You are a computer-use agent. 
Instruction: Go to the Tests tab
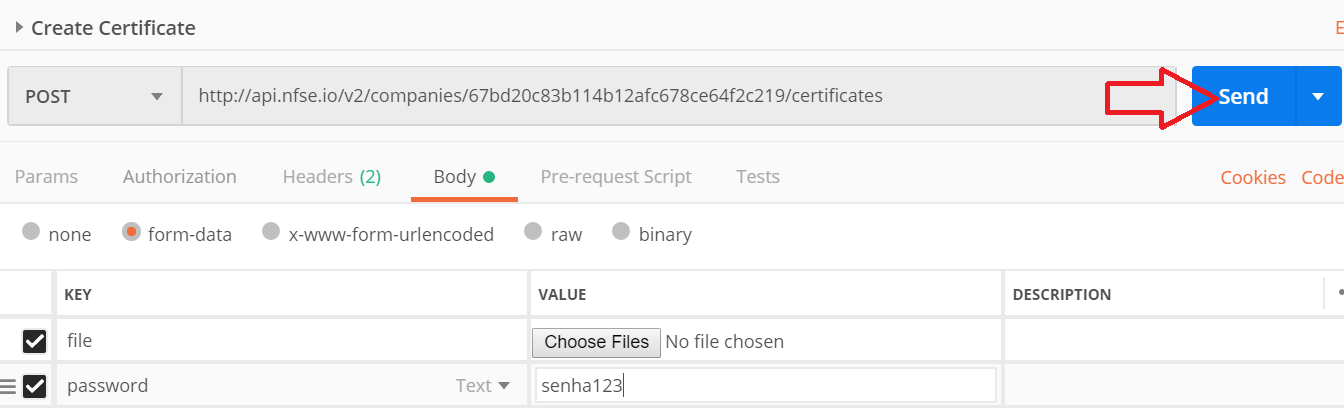pyautogui.click(x=758, y=177)
